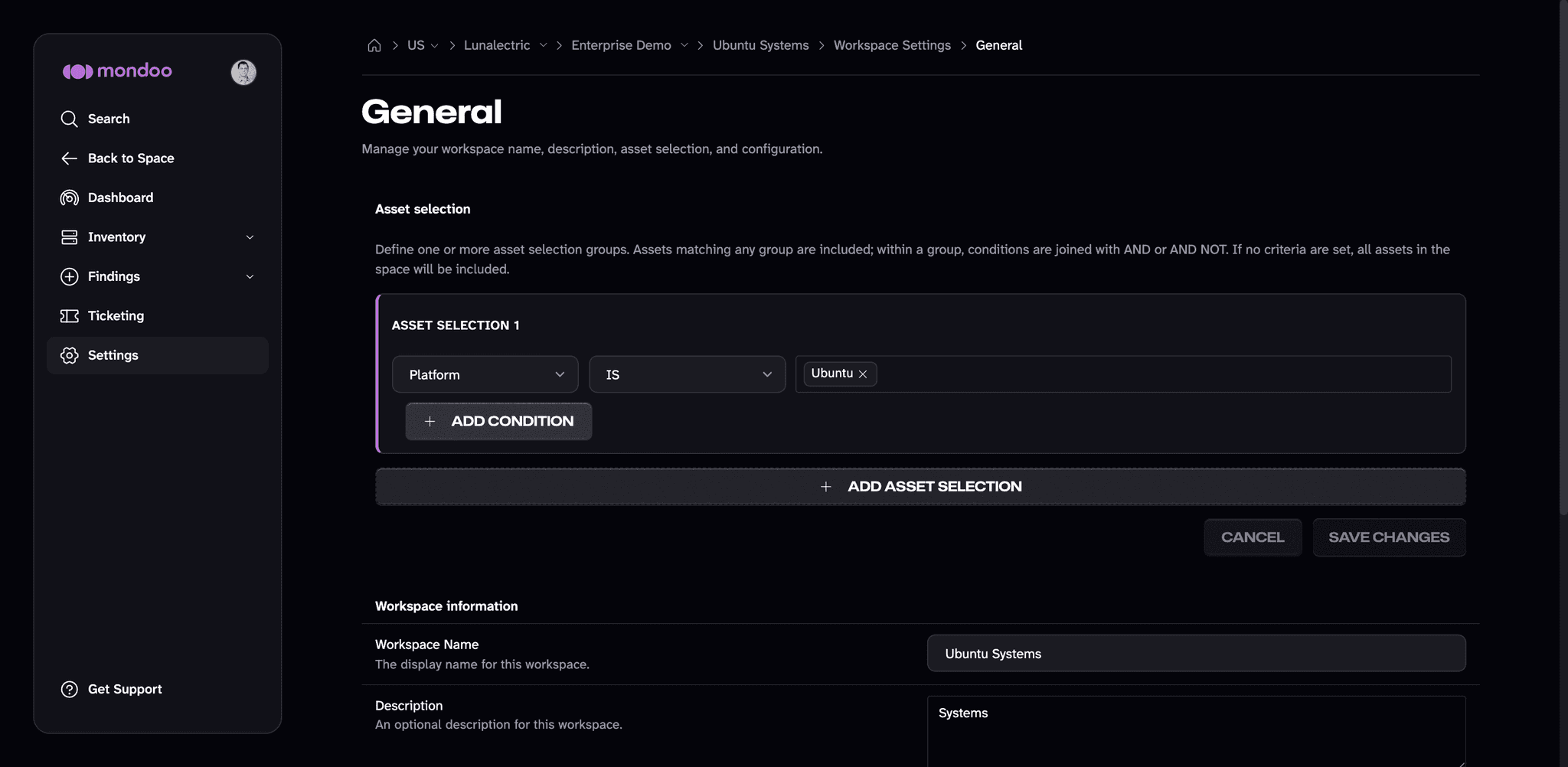Select Back to Space
Screen dimensions: 1568x767
tap(158, 158)
